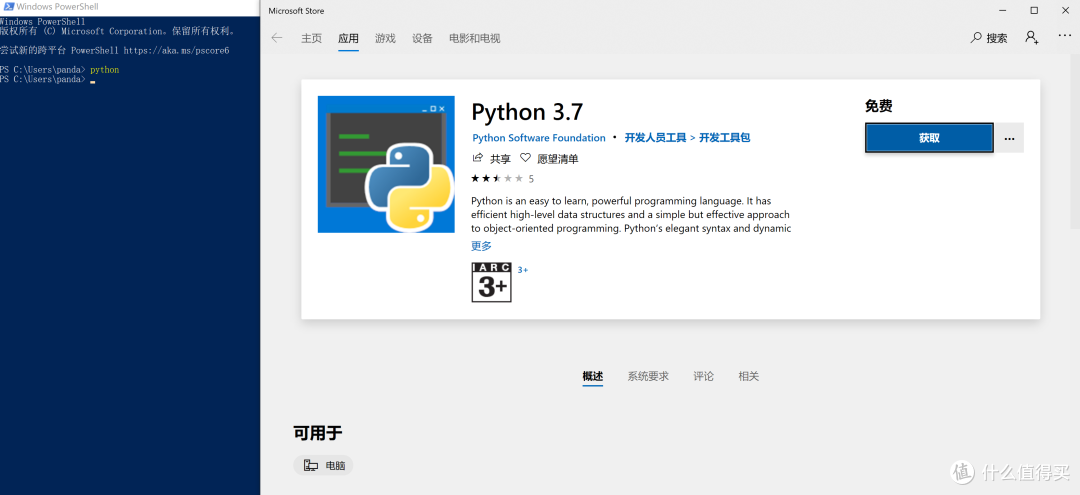The height and width of the screenshot is (495, 1080).
Task: Select the 评论 section tab
Action: click(703, 376)
